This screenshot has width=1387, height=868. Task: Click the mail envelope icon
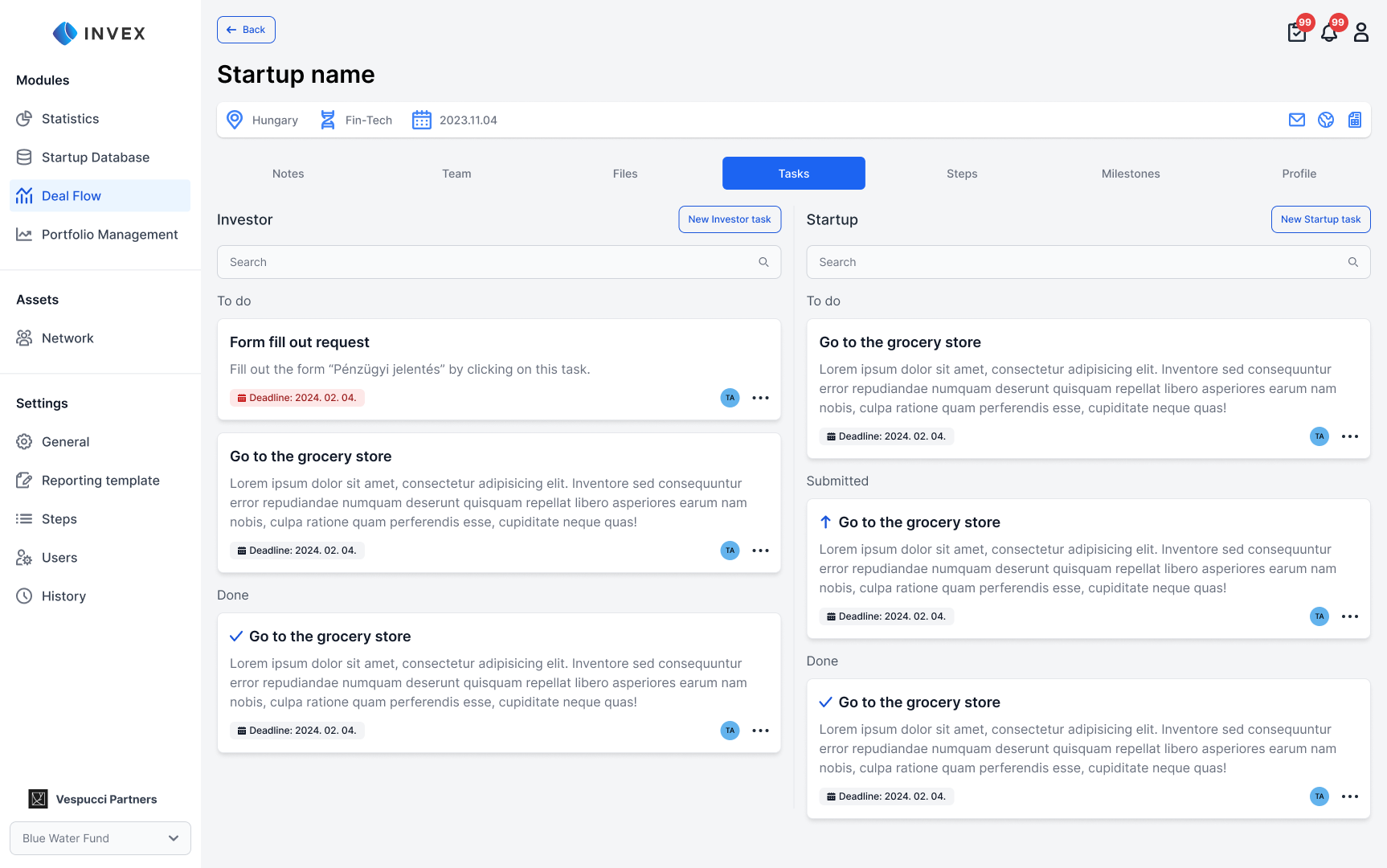1297,120
